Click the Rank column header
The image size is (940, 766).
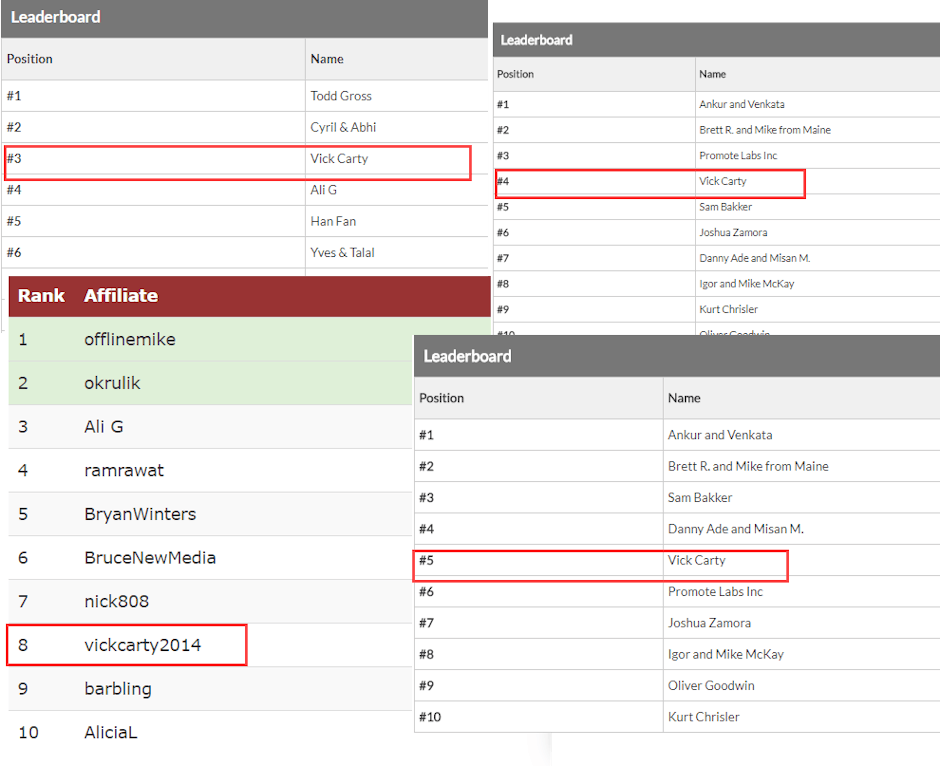41,296
